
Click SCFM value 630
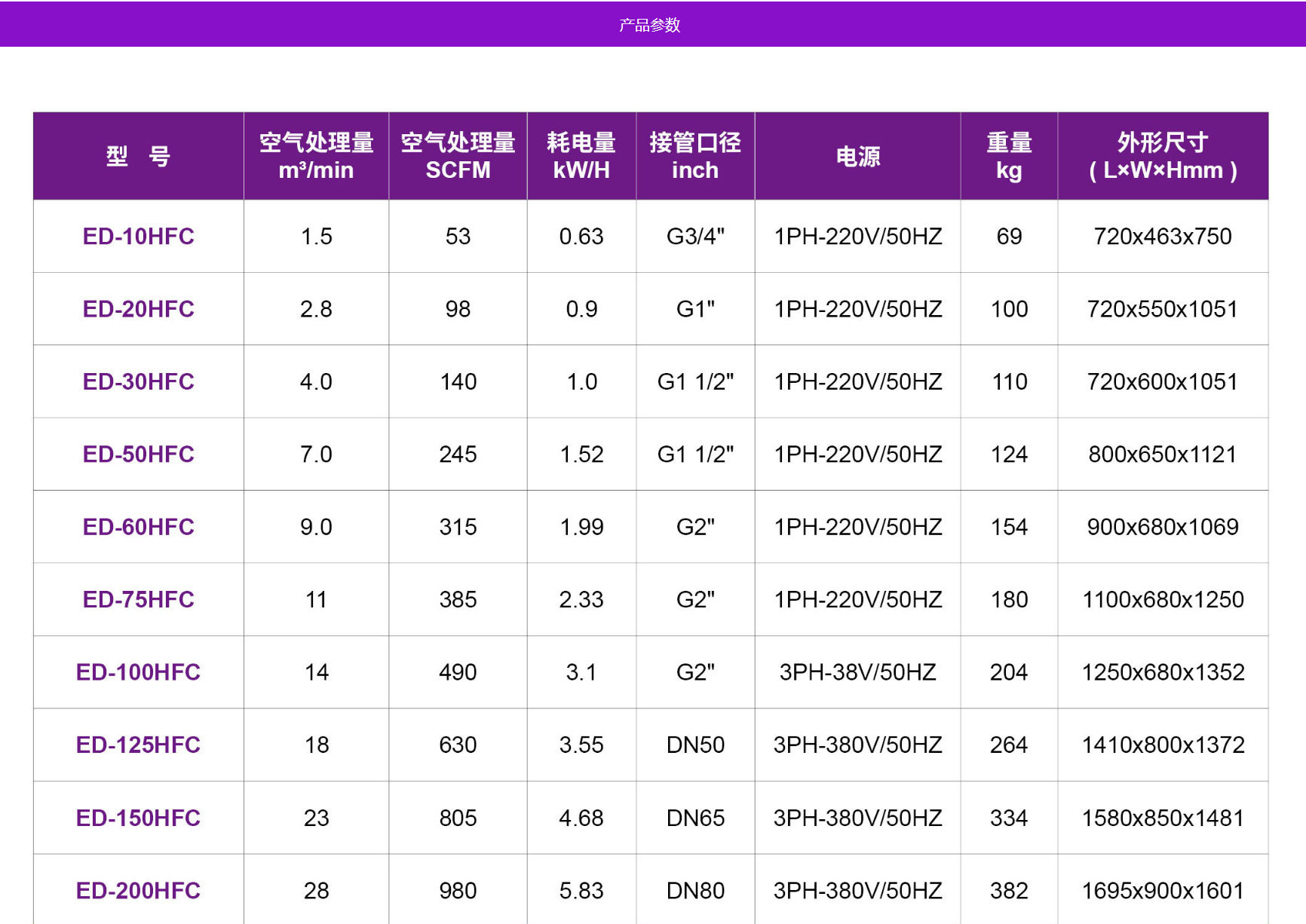[x=458, y=745]
